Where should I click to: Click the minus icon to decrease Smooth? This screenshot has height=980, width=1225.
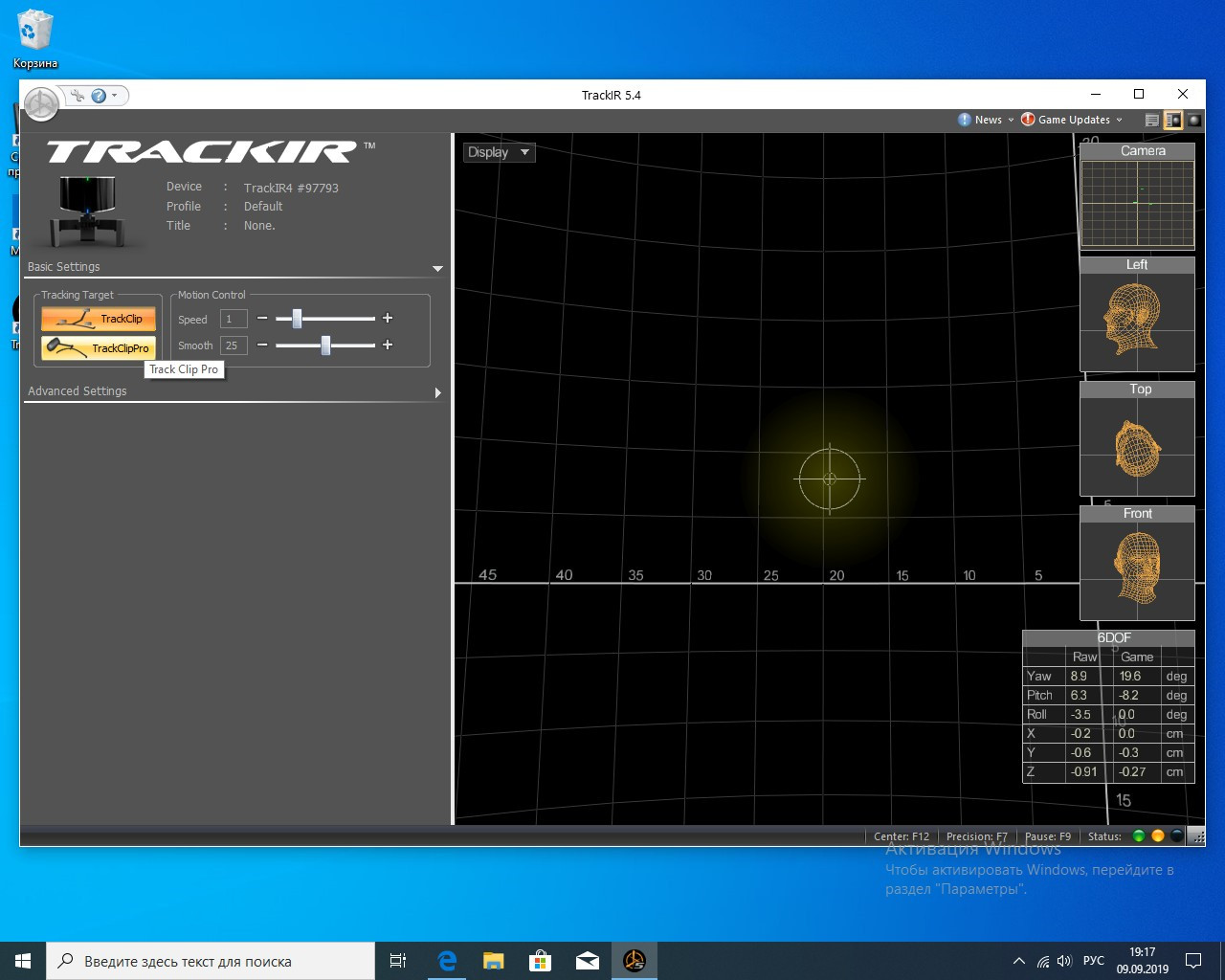pos(262,345)
